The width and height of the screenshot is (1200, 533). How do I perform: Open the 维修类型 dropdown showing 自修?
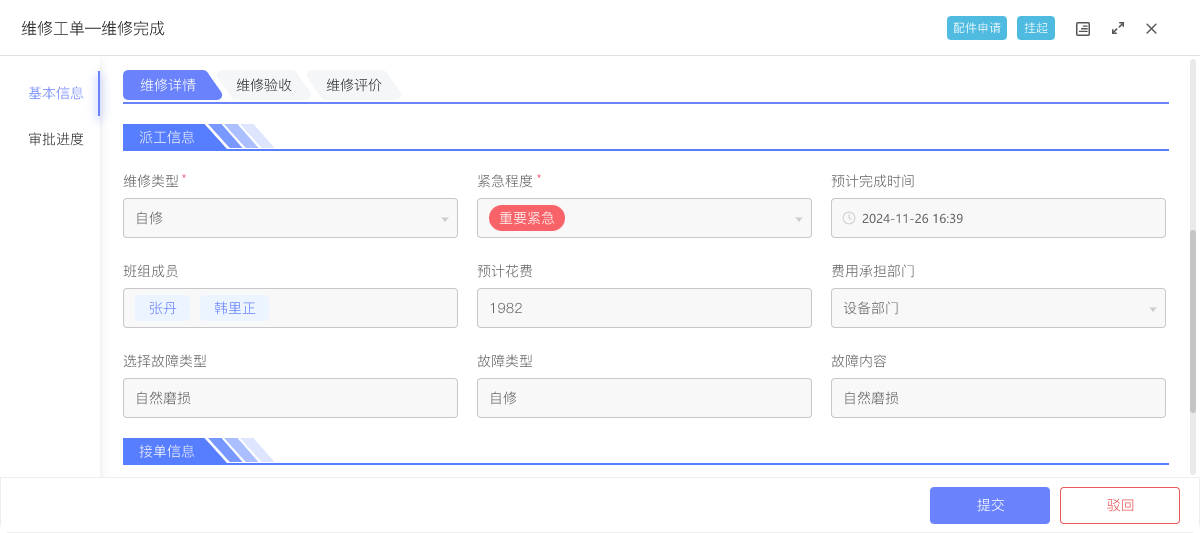(x=290, y=218)
